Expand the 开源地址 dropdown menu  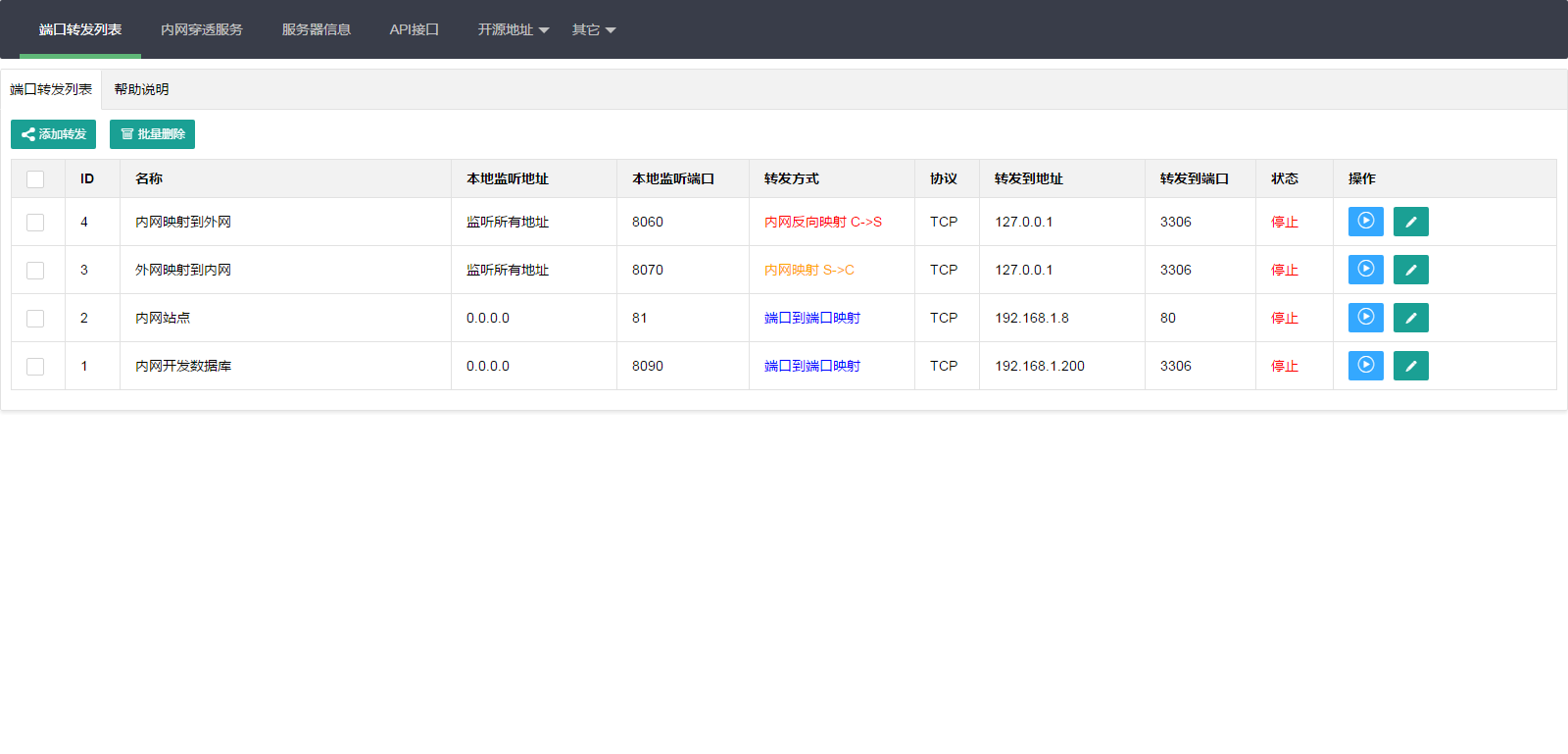(x=513, y=29)
